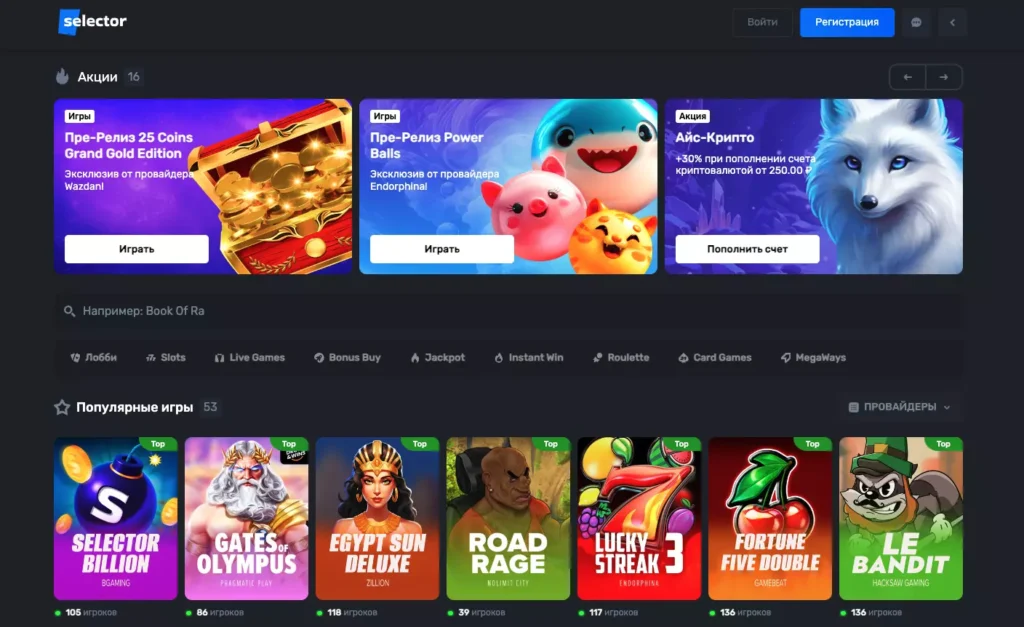1024x627 pixels.
Task: Click Пополнить счет on the Айс-Крипто banner
Action: pos(747,249)
